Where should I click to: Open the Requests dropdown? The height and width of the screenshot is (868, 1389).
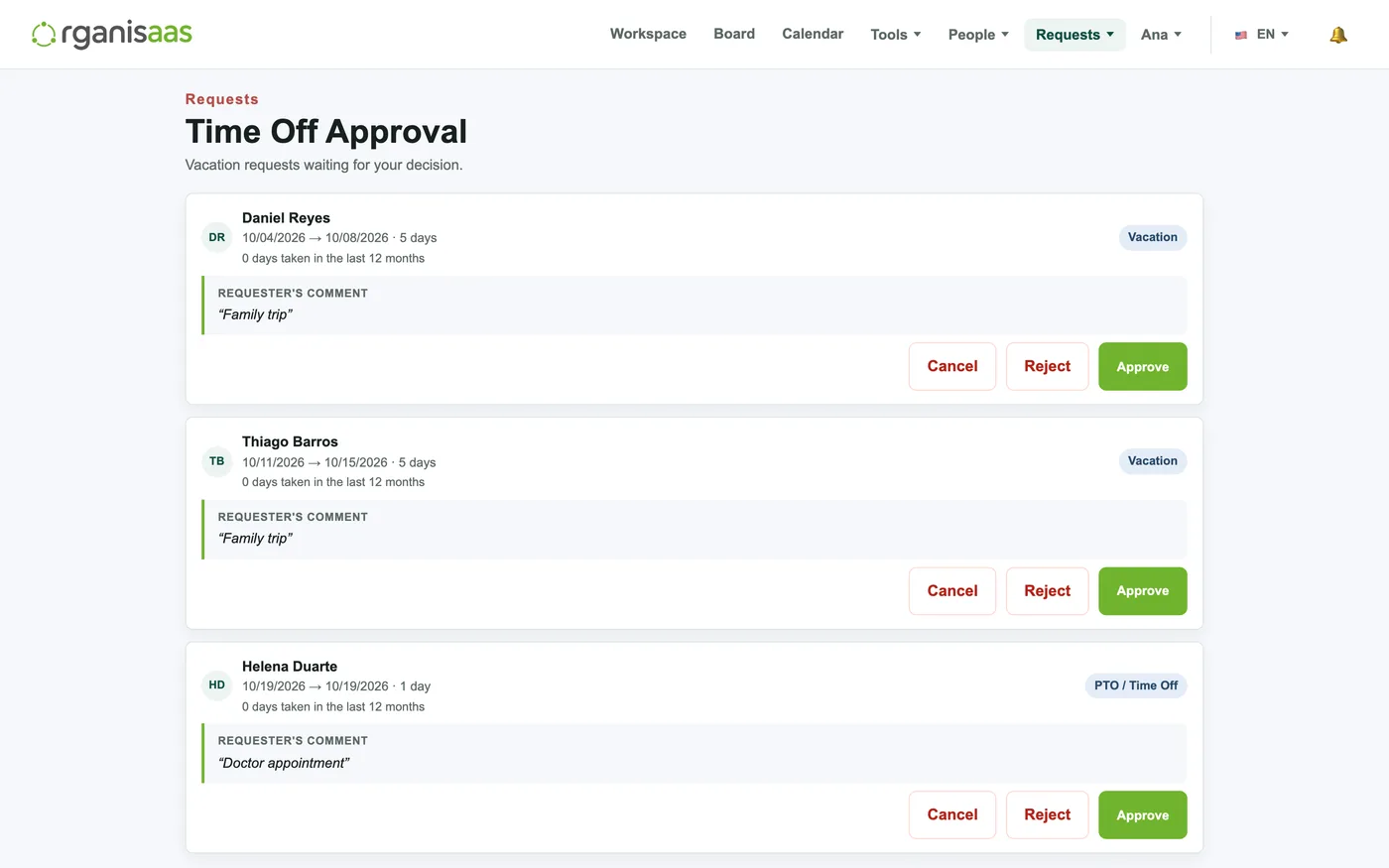1074,35
